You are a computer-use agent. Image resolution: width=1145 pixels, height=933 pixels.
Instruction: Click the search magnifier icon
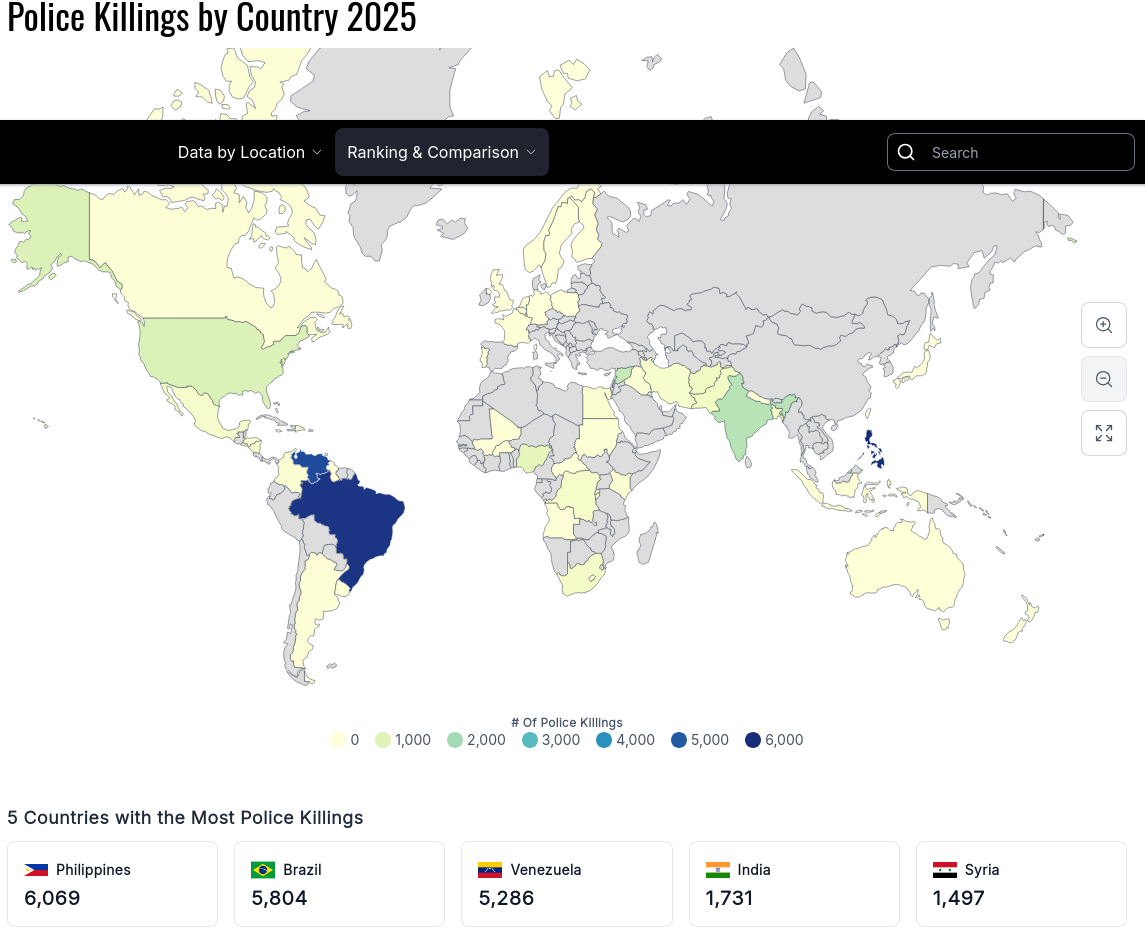(905, 152)
